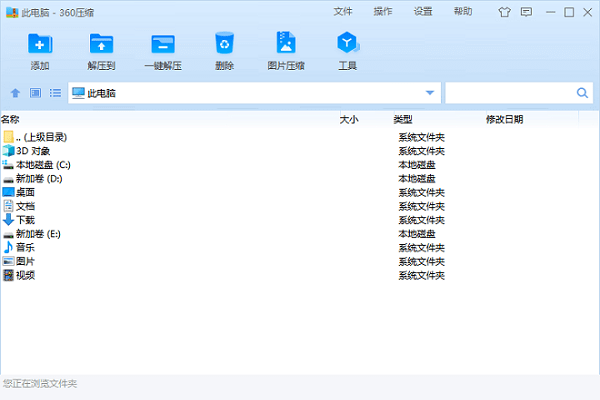Open the 设置 (Settings) menu
Viewport: 600px width, 400px height.
click(x=423, y=12)
